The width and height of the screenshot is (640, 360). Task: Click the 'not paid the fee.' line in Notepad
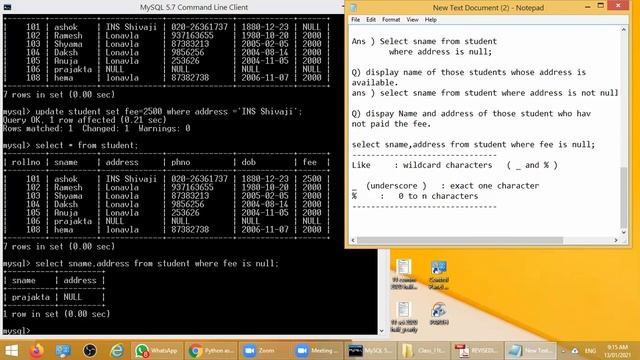click(391, 124)
